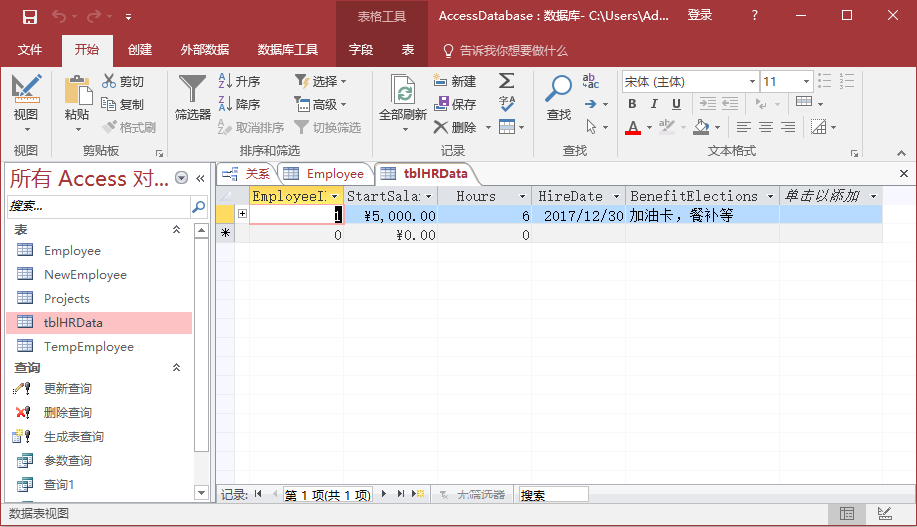Click the record navigator search box
917x527 pixels.
coord(552,495)
